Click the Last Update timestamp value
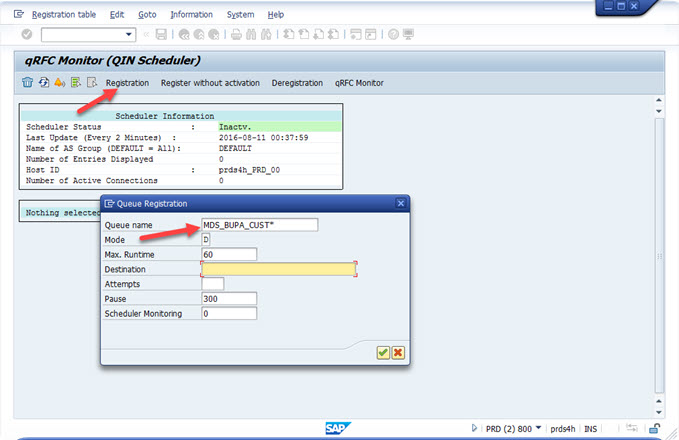Screen dimensions: 679x440 263,137
